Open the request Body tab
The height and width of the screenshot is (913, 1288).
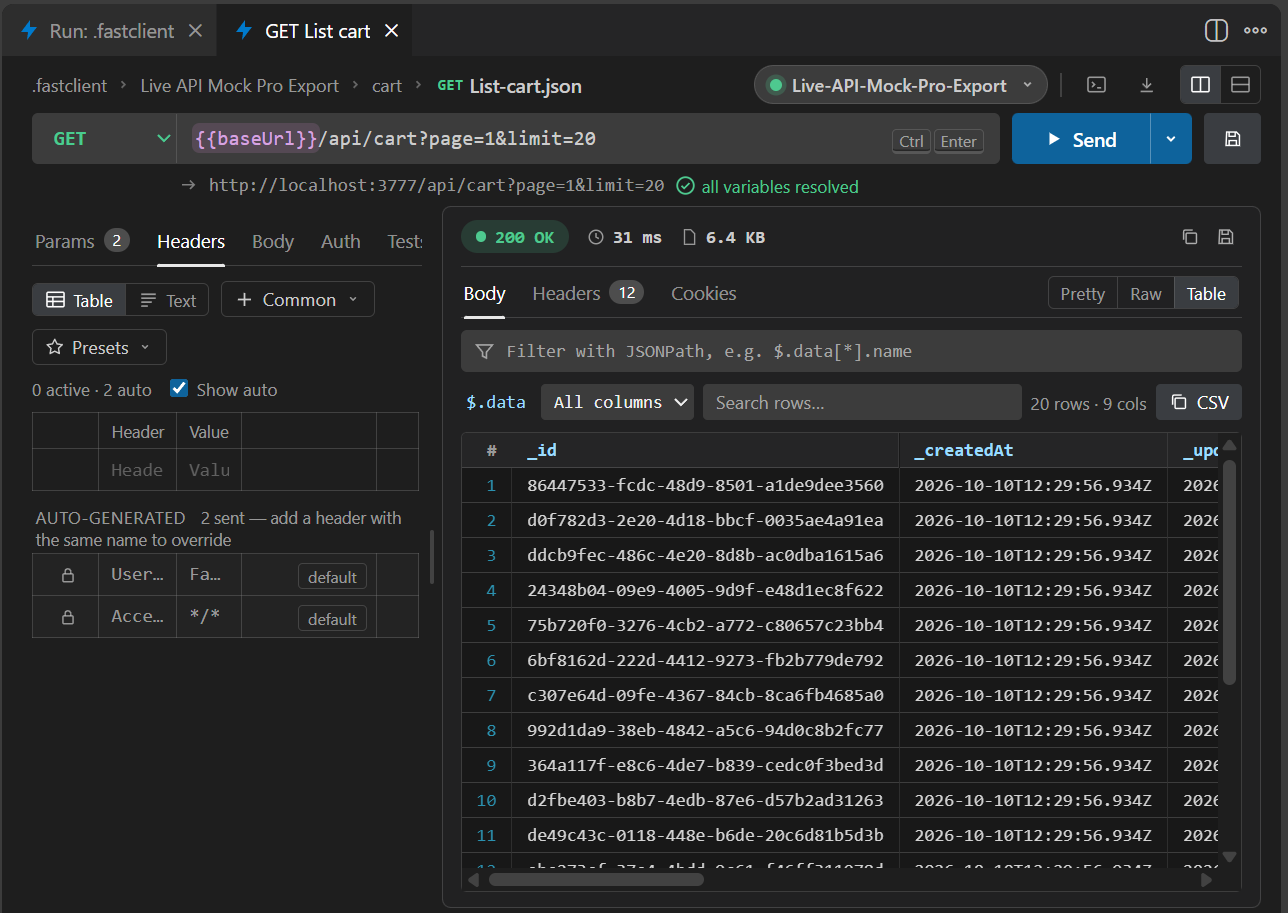coord(273,241)
